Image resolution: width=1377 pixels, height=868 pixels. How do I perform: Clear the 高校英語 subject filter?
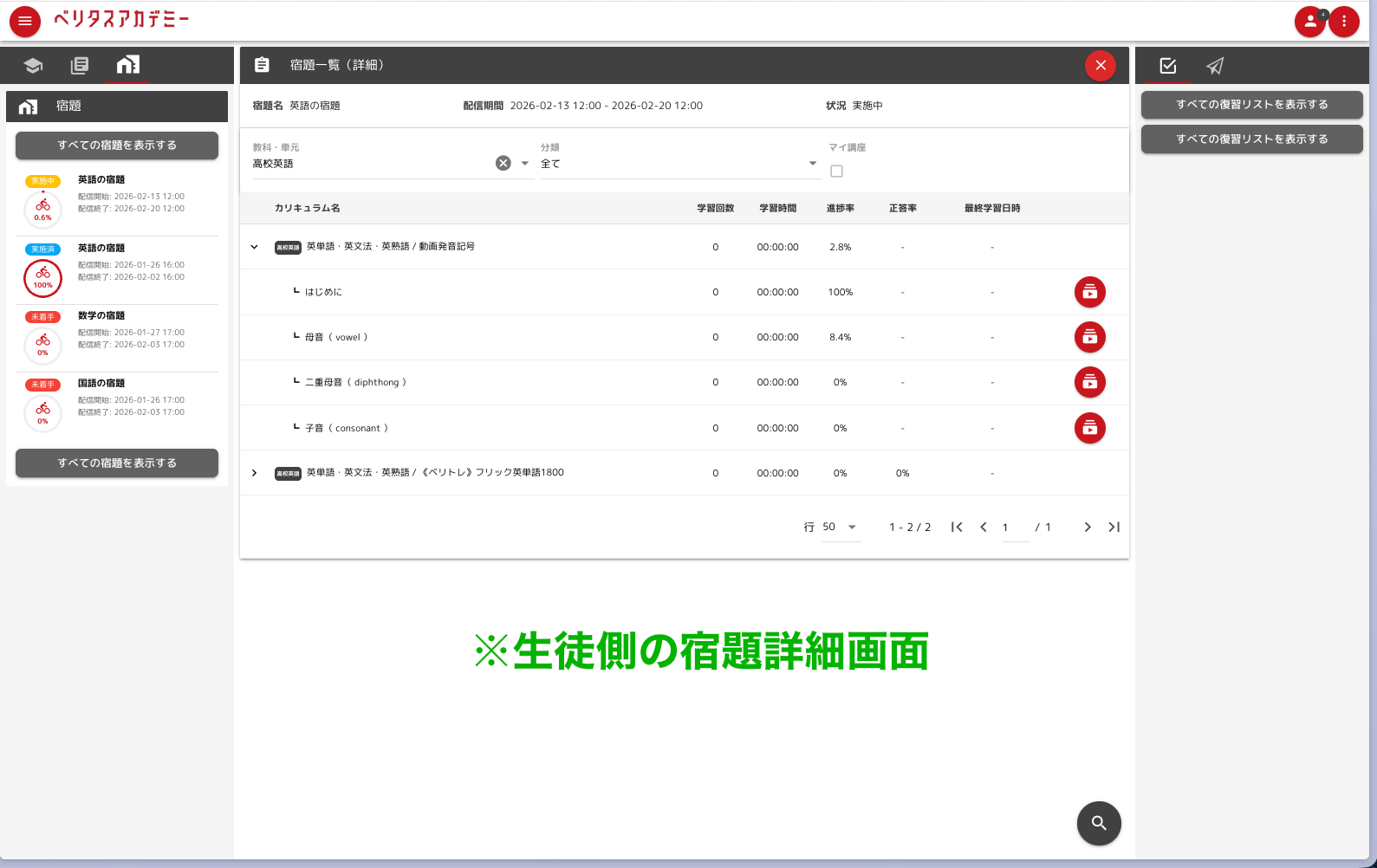pyautogui.click(x=503, y=164)
